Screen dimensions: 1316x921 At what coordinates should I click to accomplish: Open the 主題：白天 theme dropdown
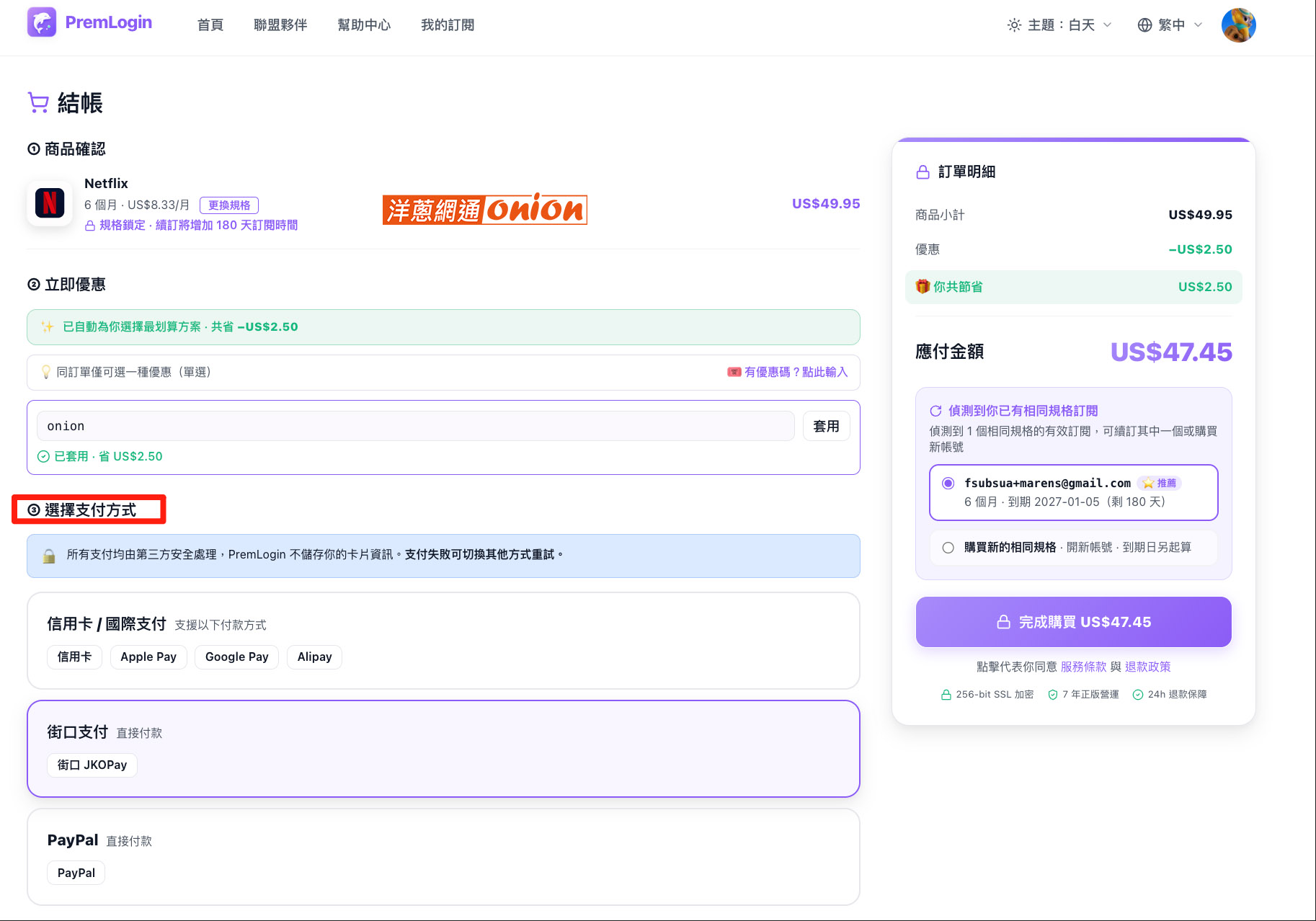click(1059, 25)
